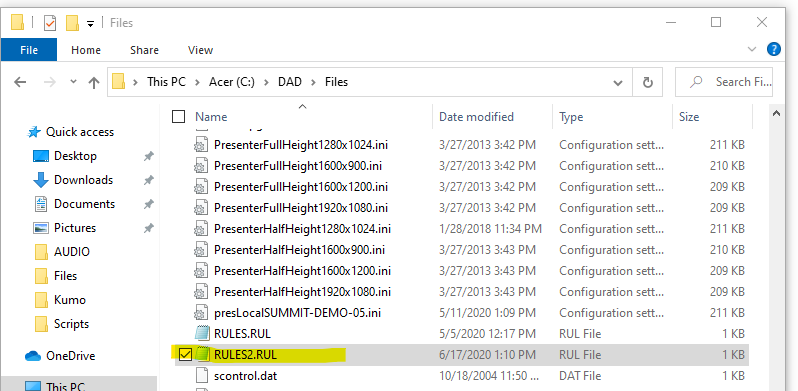Open the AUDIO folder in the sidebar

point(72,252)
